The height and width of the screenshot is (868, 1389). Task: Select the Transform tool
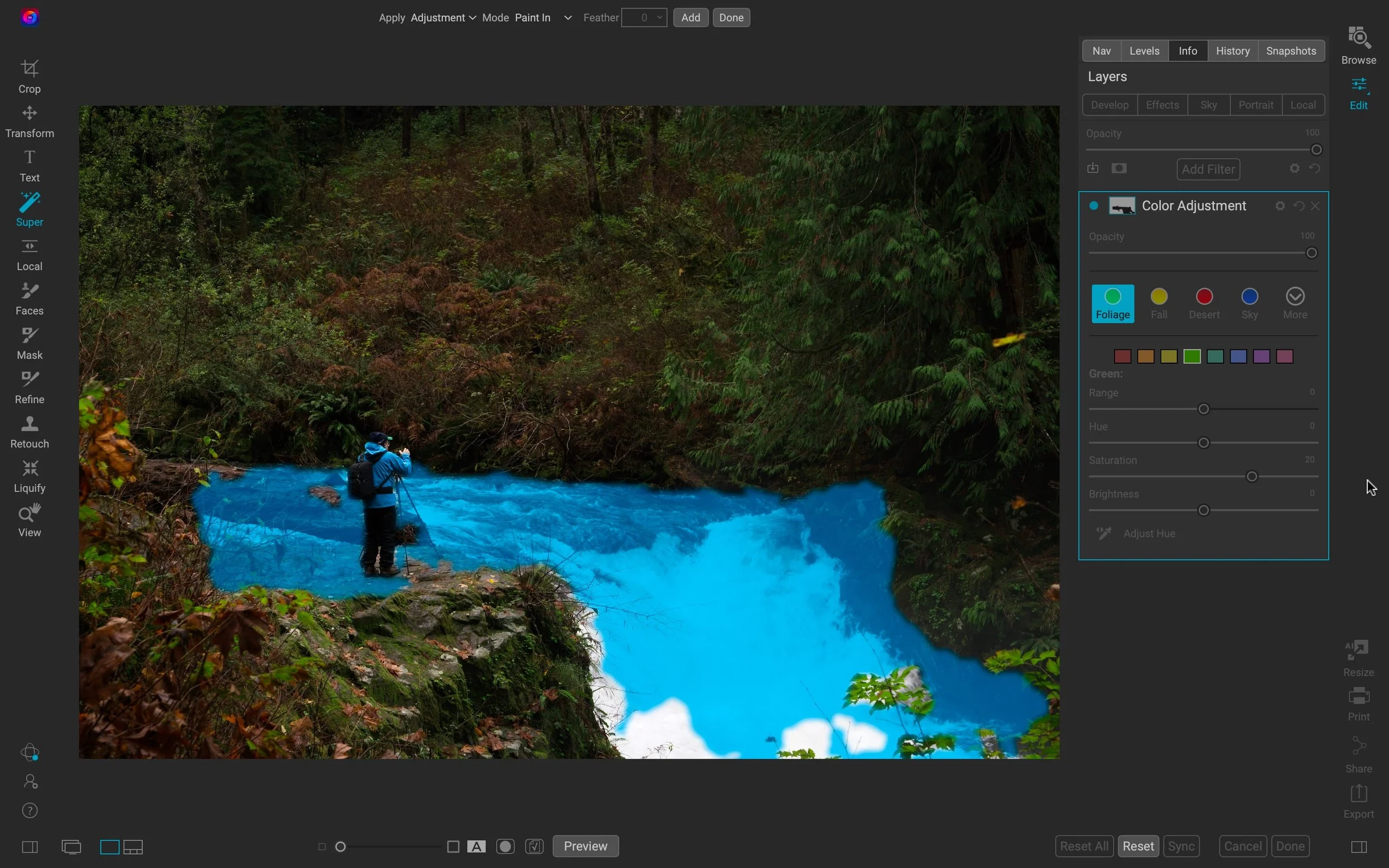(29, 121)
